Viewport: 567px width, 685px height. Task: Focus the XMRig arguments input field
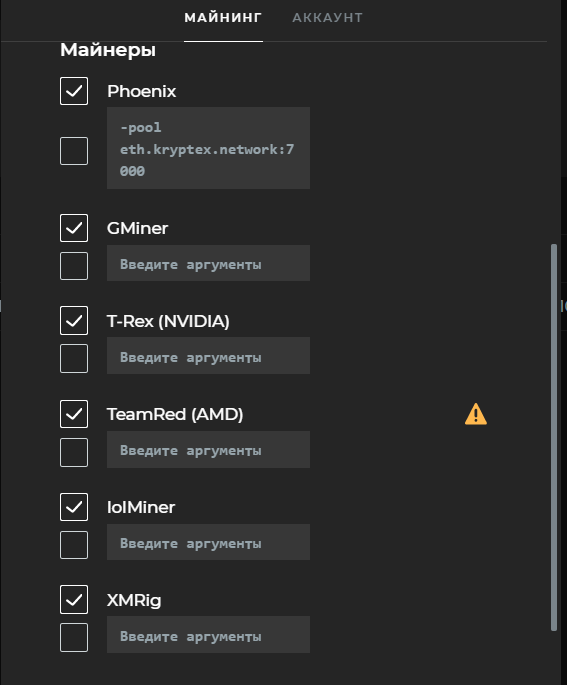tap(208, 634)
